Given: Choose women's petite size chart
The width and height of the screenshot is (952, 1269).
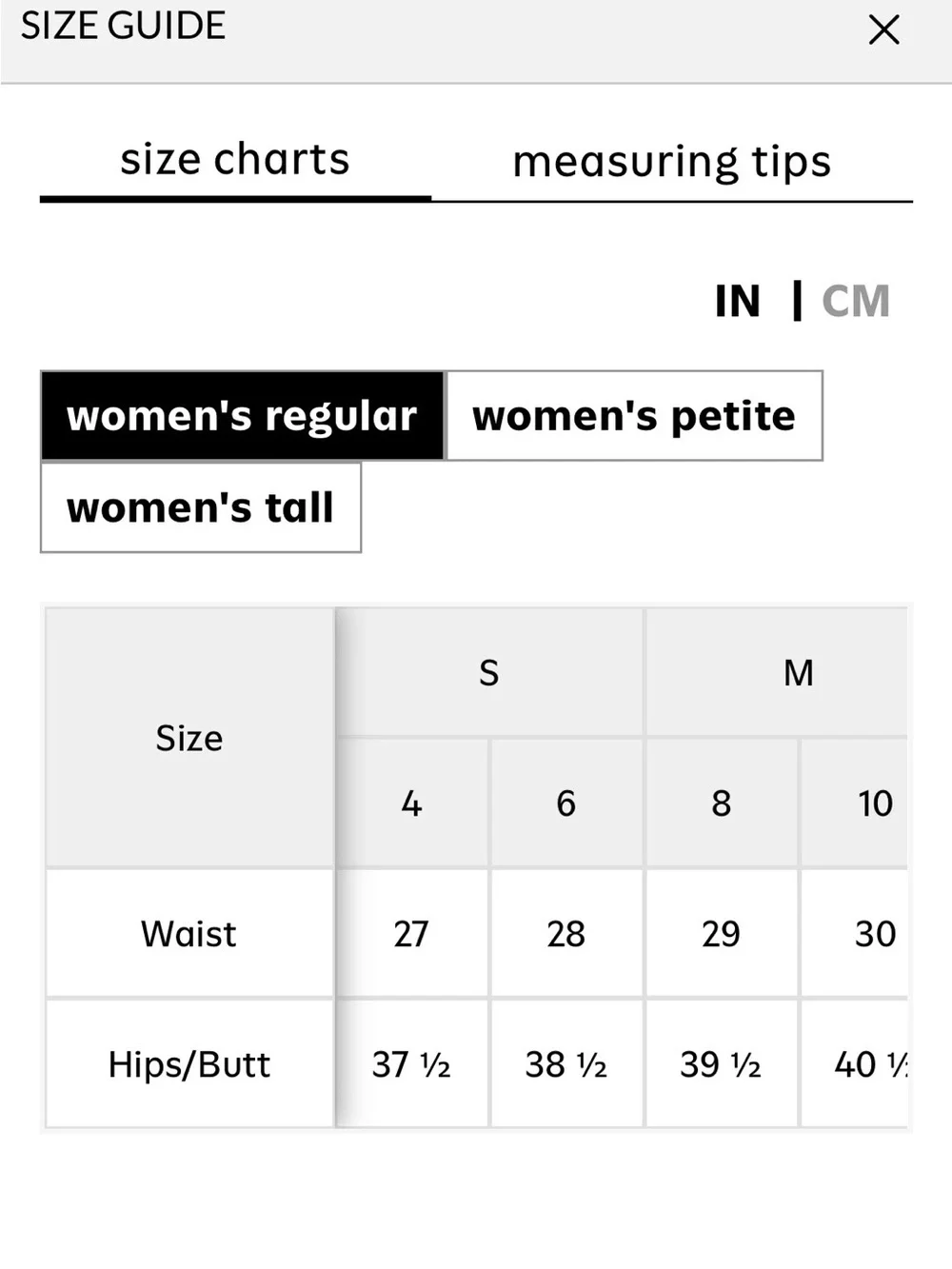Looking at the screenshot, I should pyautogui.click(x=634, y=416).
